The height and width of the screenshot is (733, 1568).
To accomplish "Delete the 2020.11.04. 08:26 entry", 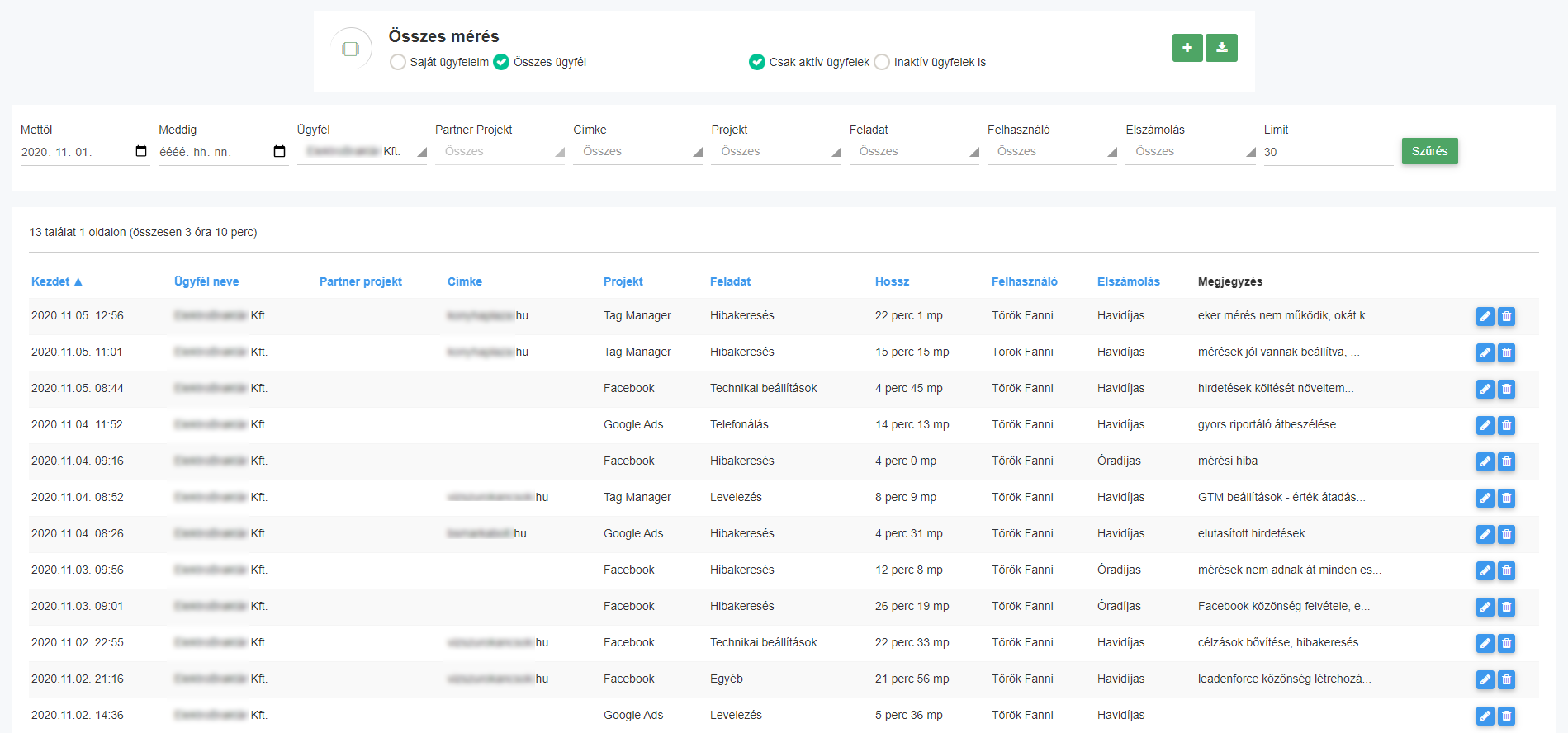I will point(1506,534).
